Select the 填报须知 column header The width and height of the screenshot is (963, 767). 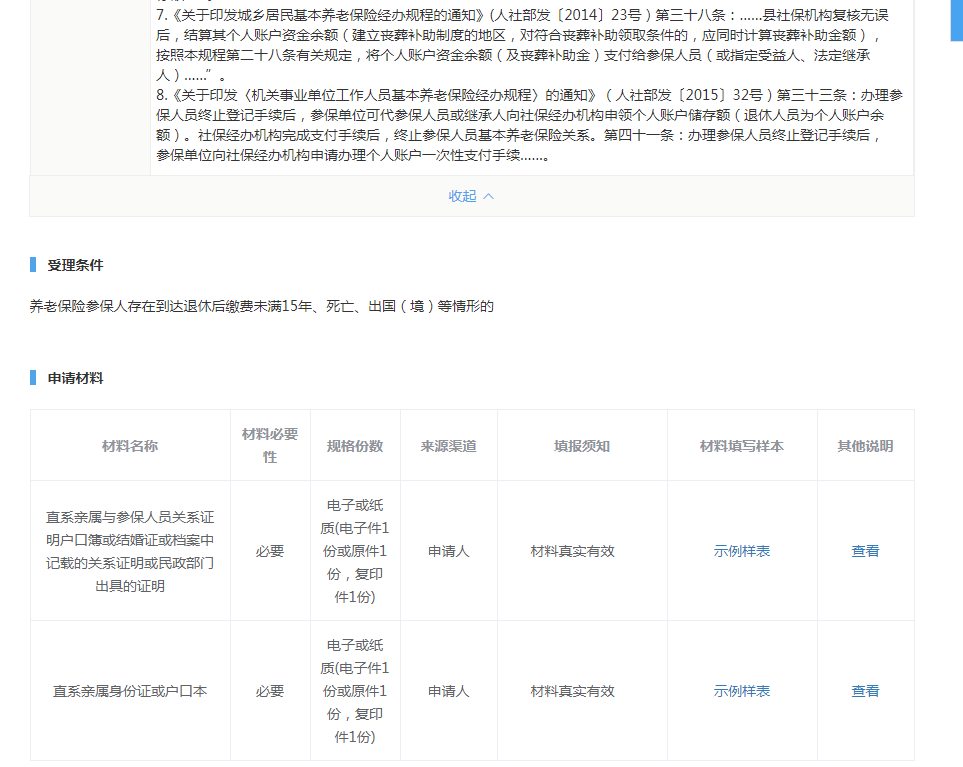pyautogui.click(x=582, y=446)
